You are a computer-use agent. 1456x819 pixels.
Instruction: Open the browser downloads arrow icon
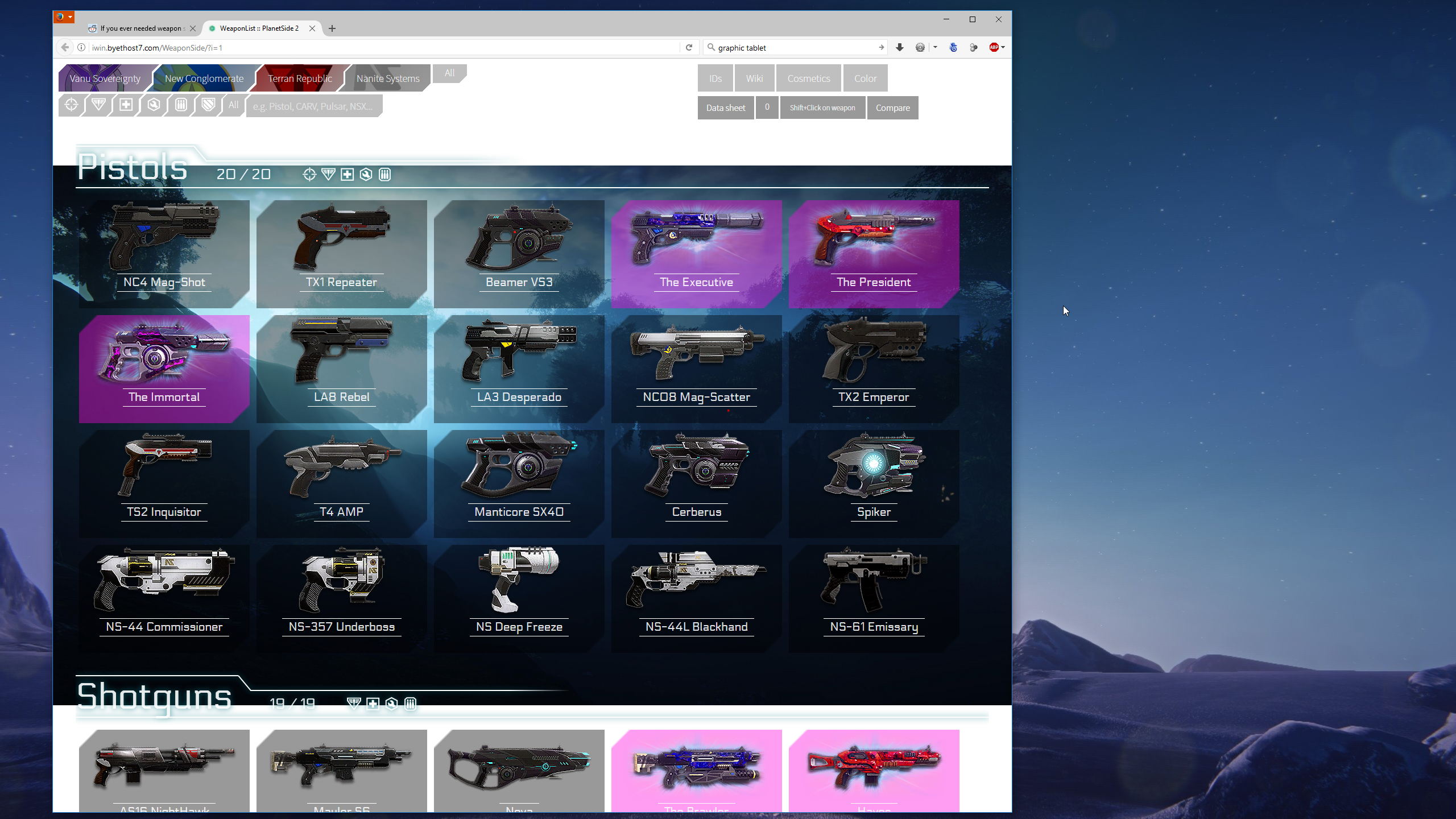click(x=899, y=47)
